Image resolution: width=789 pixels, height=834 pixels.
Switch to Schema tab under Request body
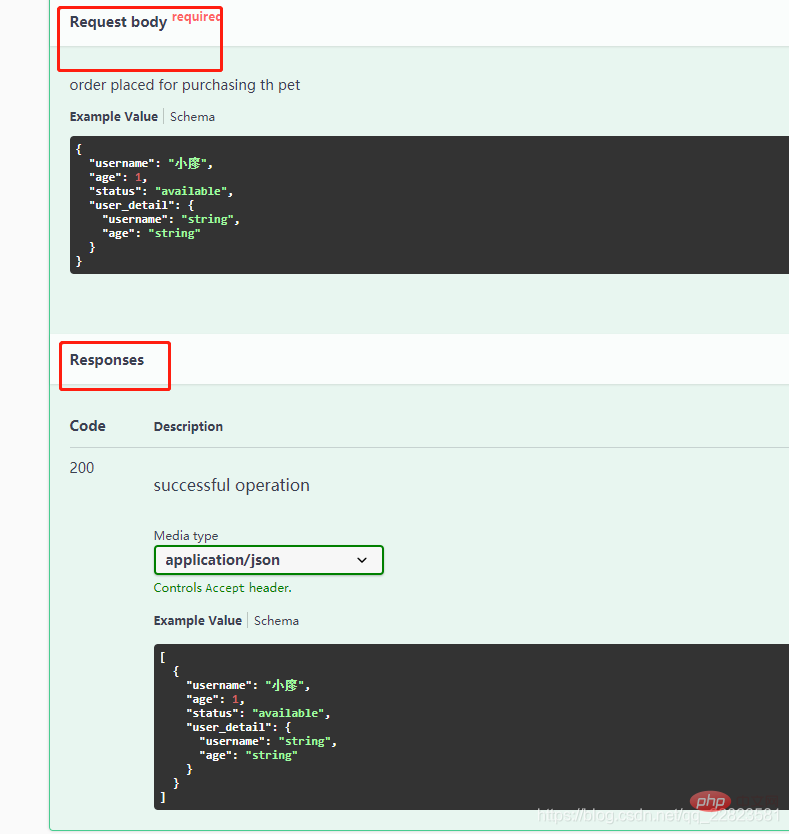(x=192, y=116)
